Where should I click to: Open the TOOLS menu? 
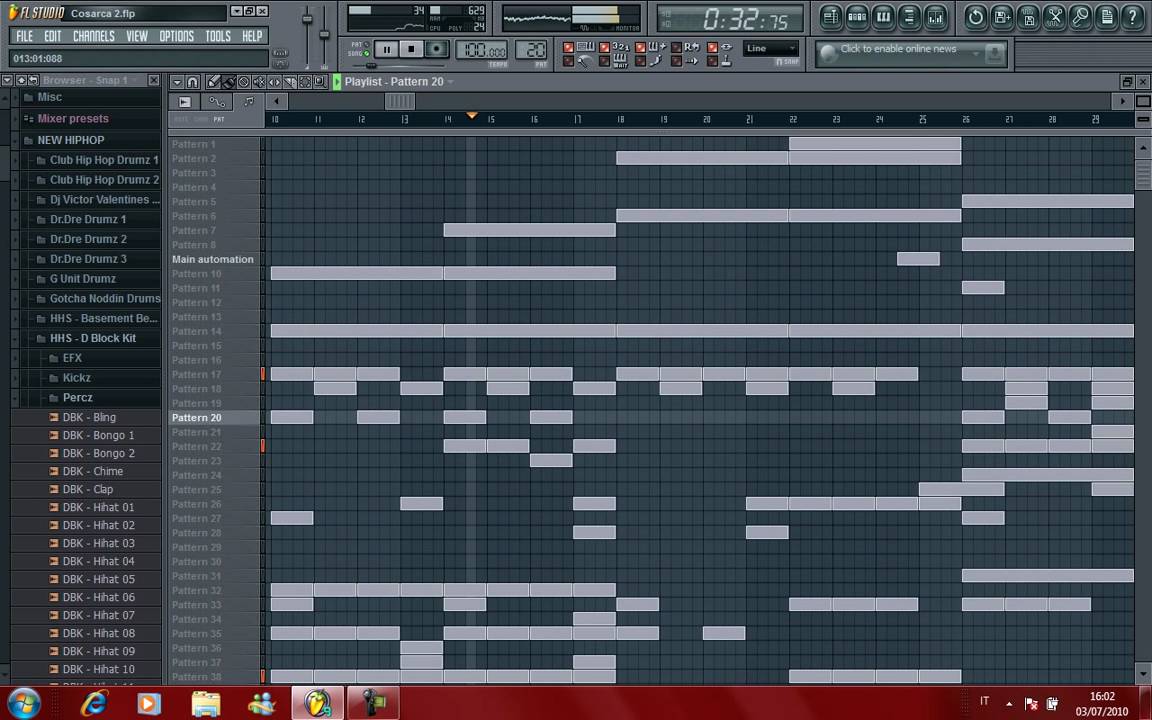point(218,36)
